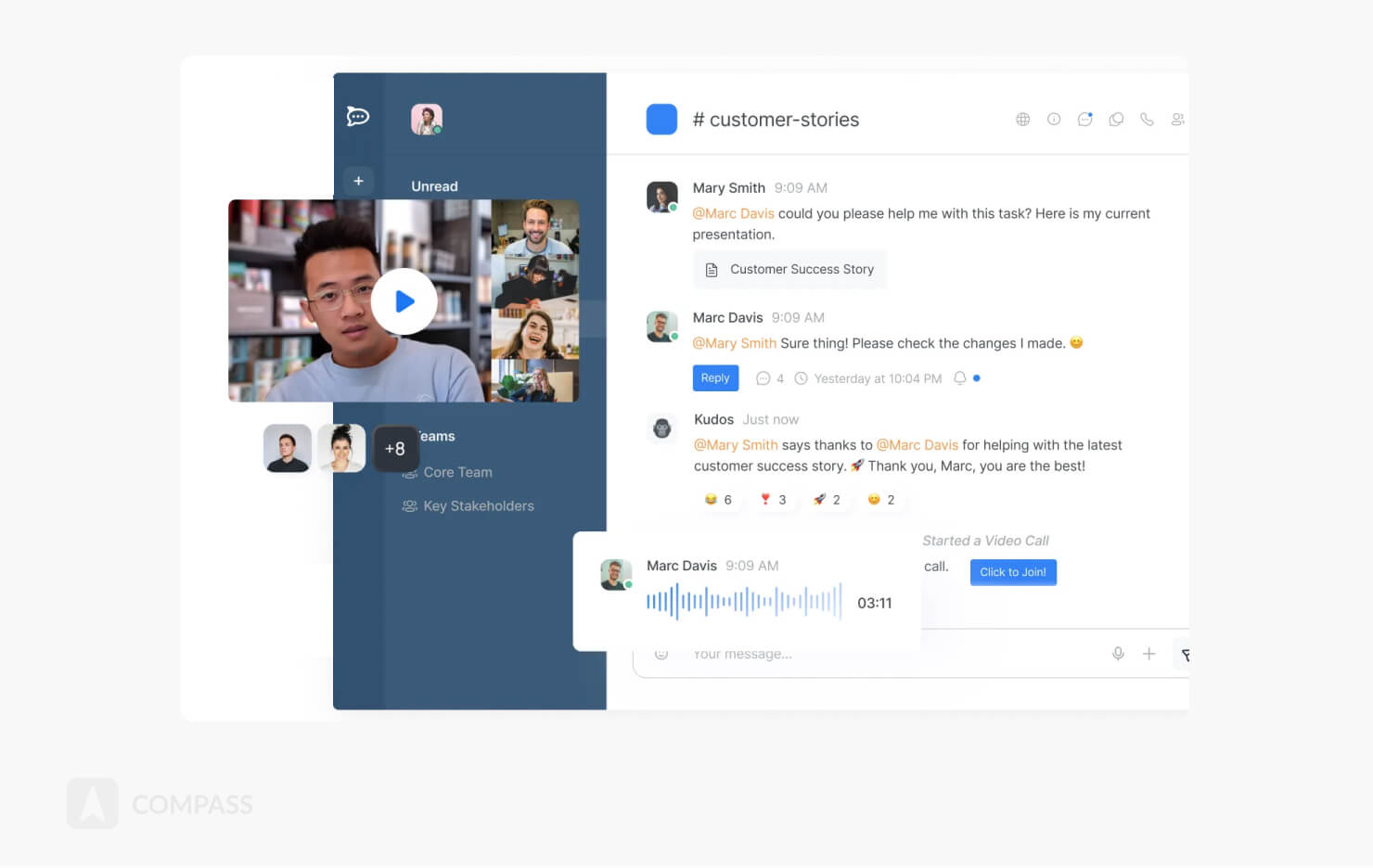
Task: Select the female participant avatar below the video
Action: 341,449
